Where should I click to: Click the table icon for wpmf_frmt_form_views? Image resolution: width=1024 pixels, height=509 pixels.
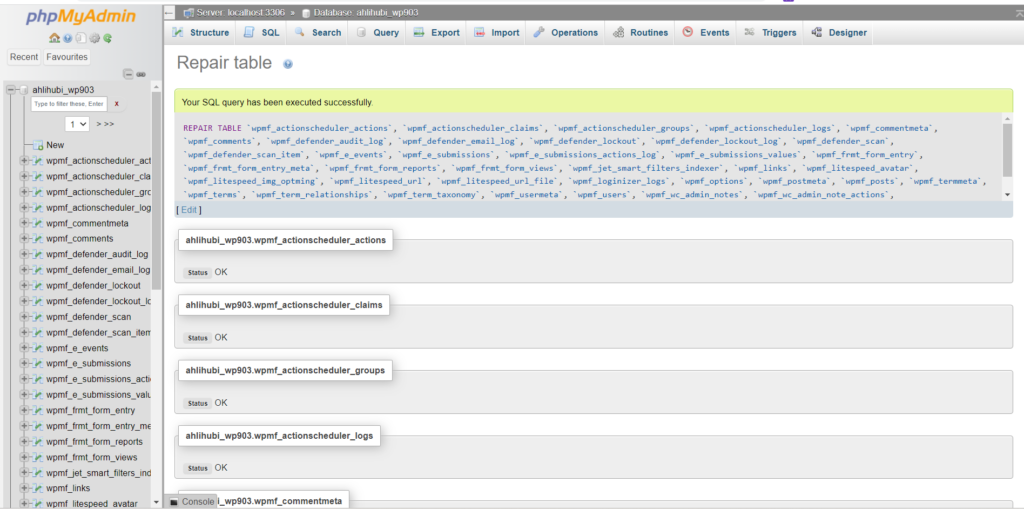coord(38,457)
